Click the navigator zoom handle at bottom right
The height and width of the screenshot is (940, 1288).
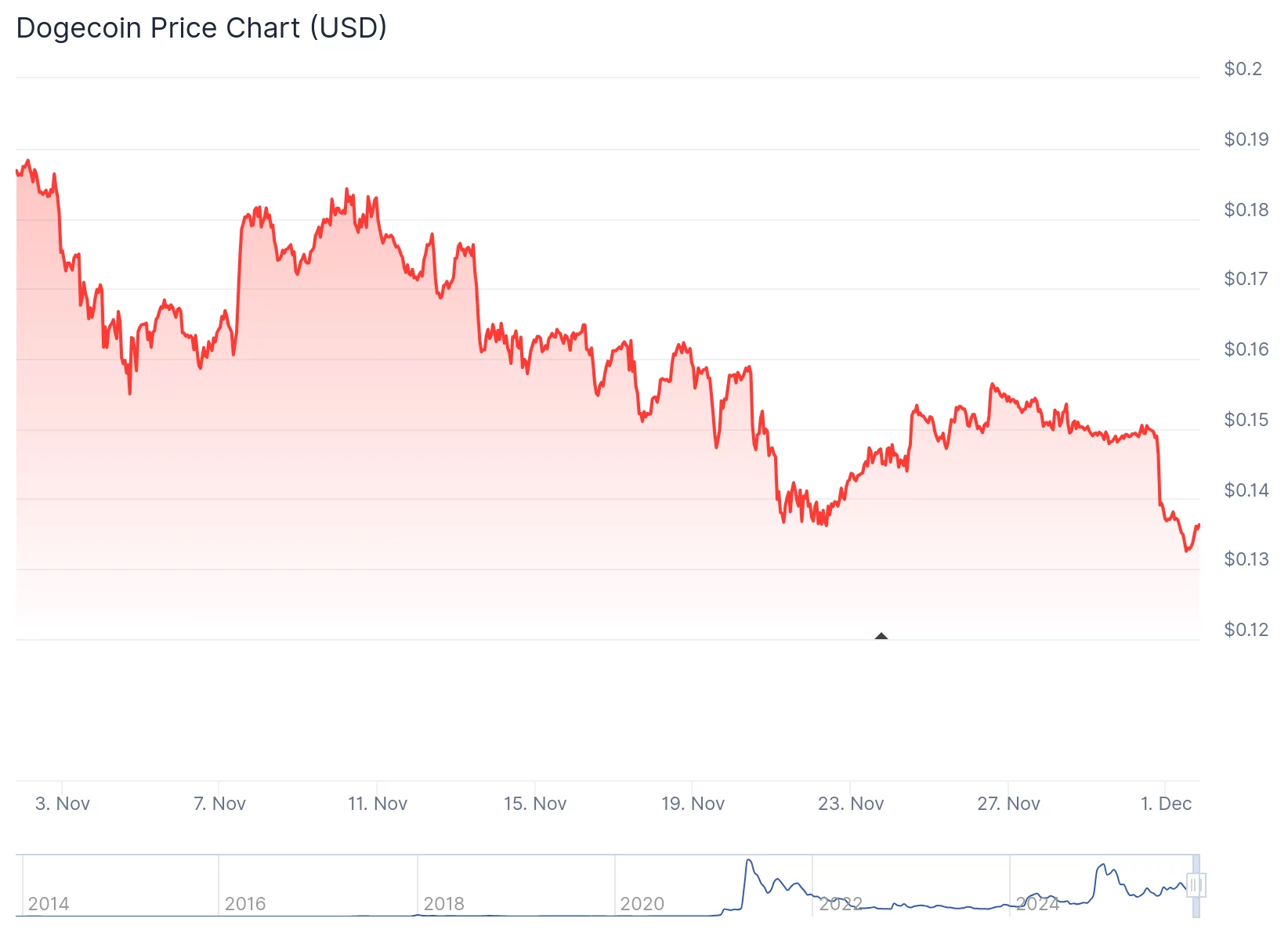pos(1196,885)
